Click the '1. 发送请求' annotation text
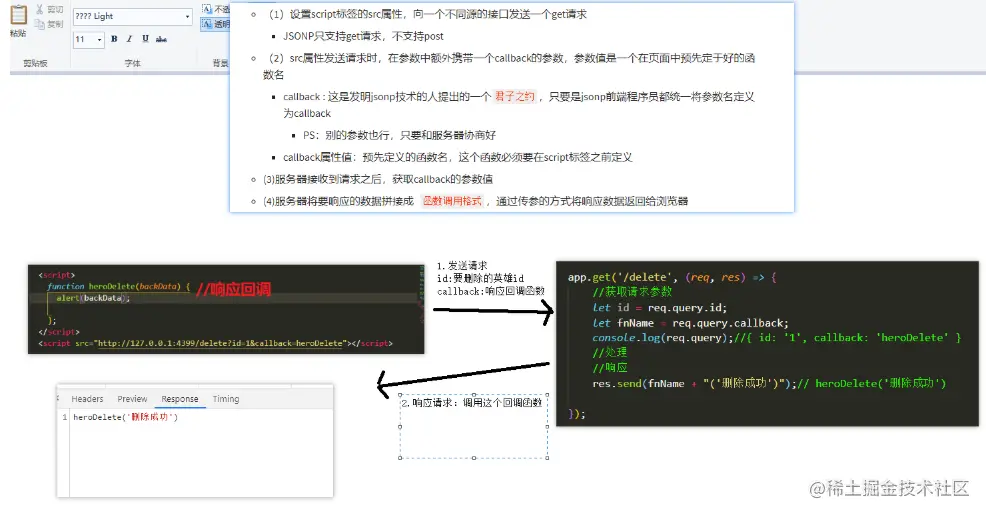The width and height of the screenshot is (986, 515). [x=462, y=266]
